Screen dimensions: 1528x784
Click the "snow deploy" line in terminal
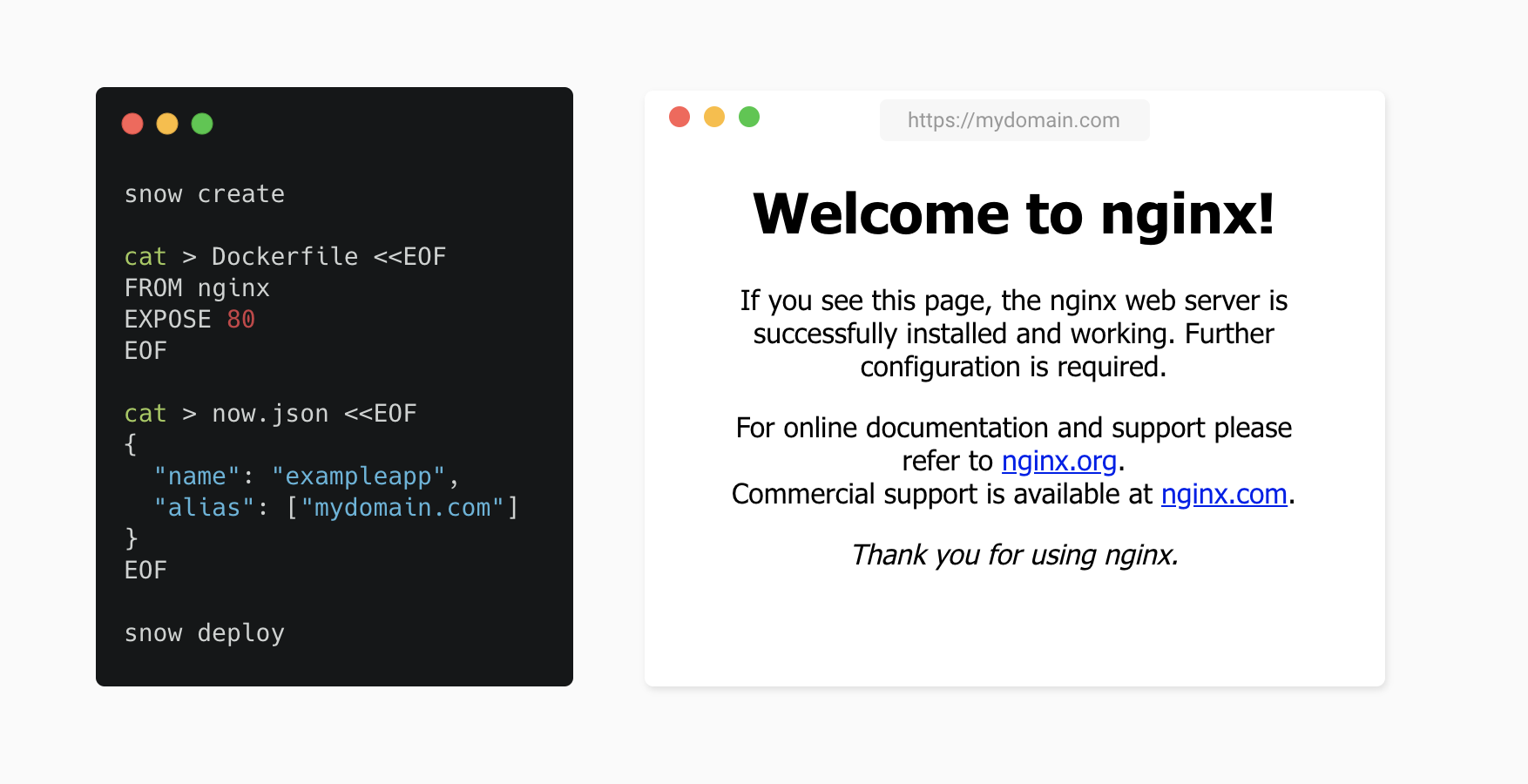(x=205, y=633)
